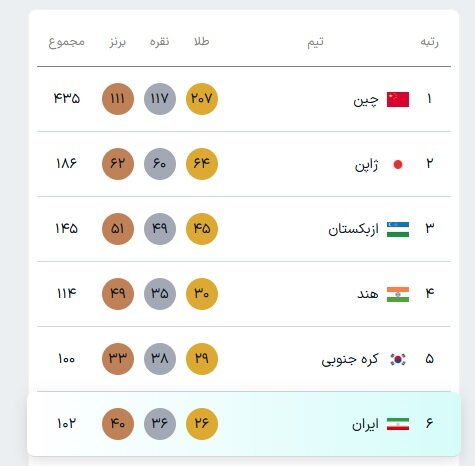475x466 pixels.
Task: Open the کره جنوبی team link
Action: [350, 359]
